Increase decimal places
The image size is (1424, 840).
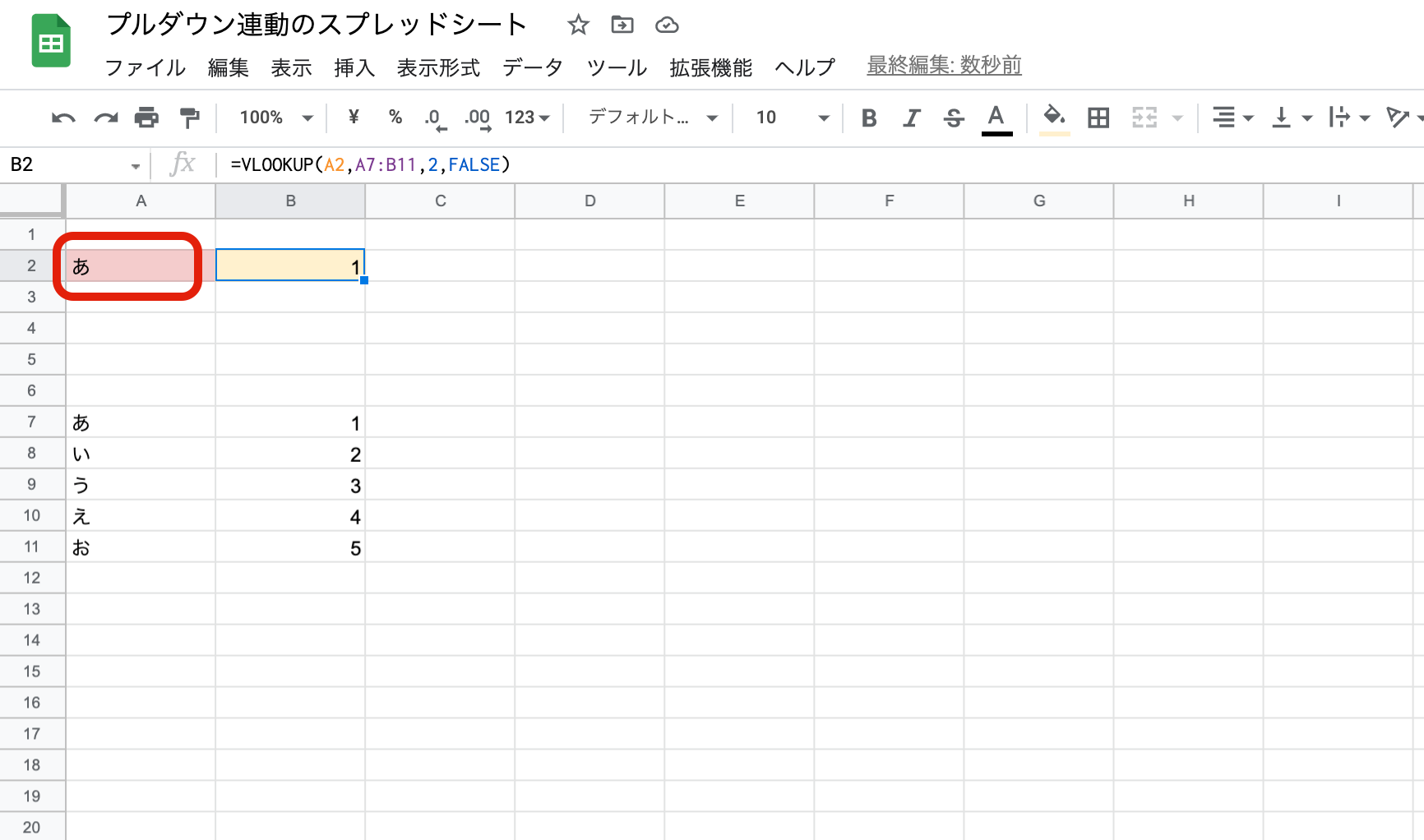click(478, 119)
